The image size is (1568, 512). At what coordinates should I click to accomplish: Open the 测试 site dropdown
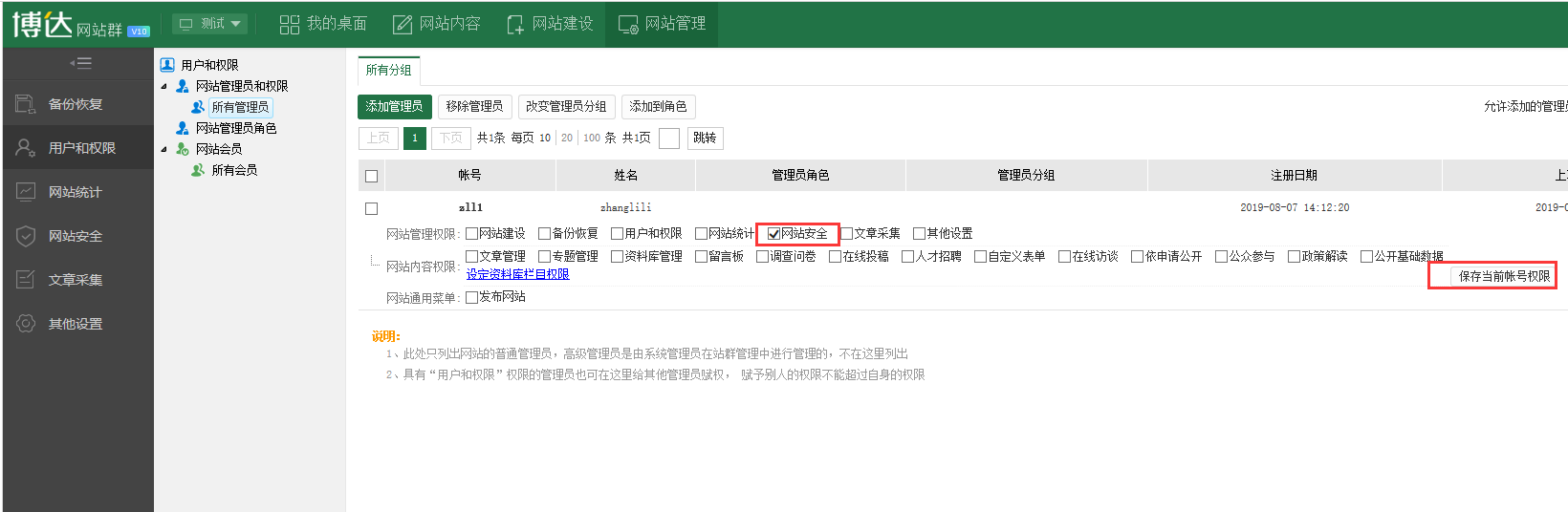210,24
